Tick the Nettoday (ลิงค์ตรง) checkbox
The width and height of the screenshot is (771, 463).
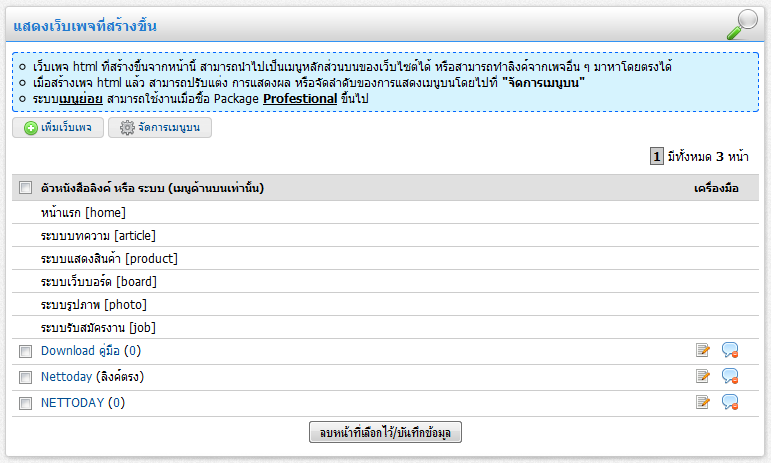[25, 377]
